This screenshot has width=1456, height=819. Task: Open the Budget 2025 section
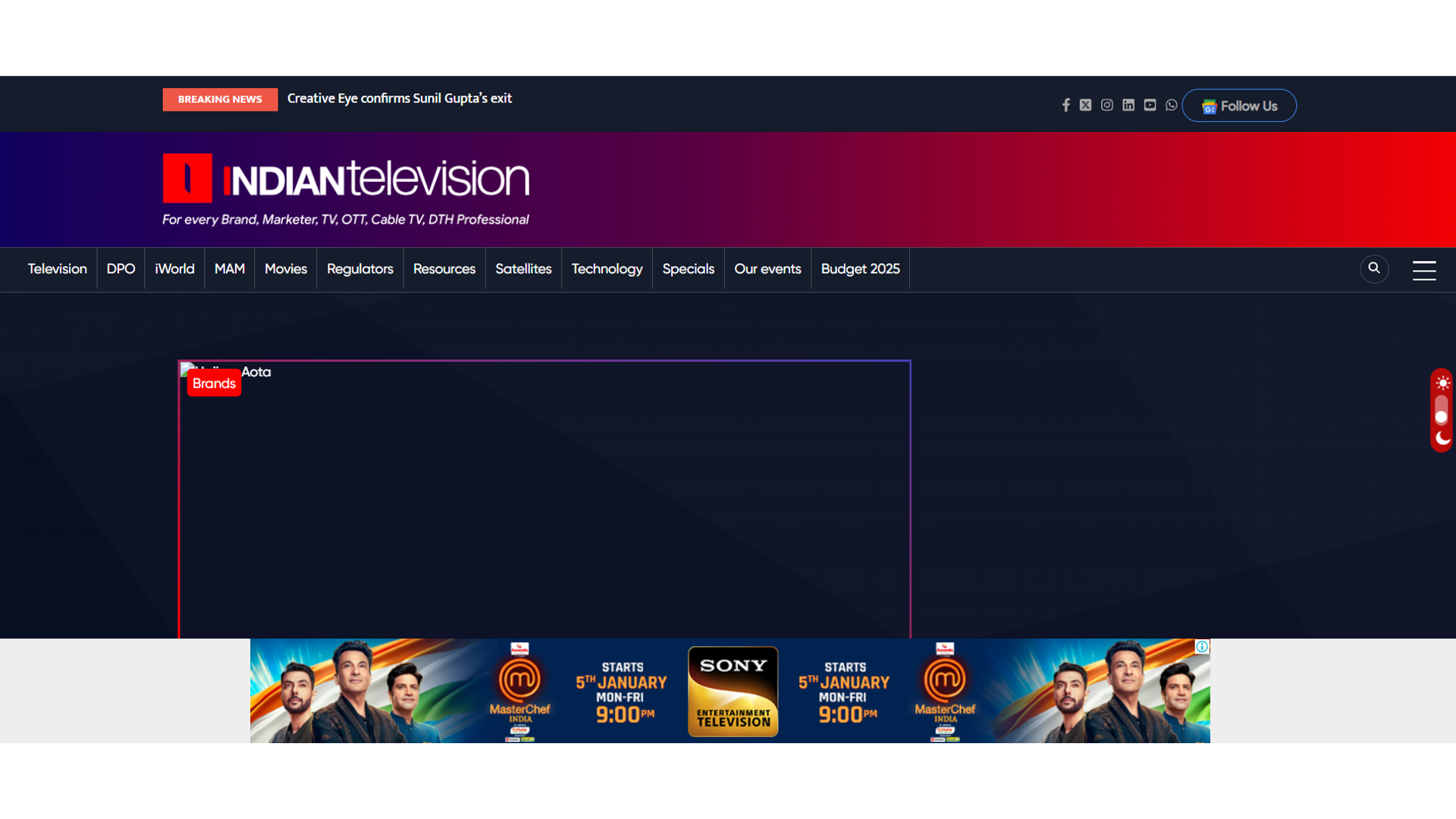860,269
